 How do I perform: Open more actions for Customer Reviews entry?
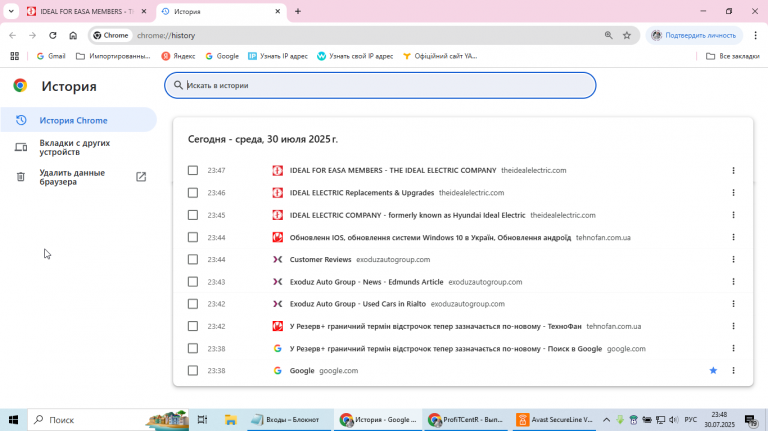click(x=733, y=260)
